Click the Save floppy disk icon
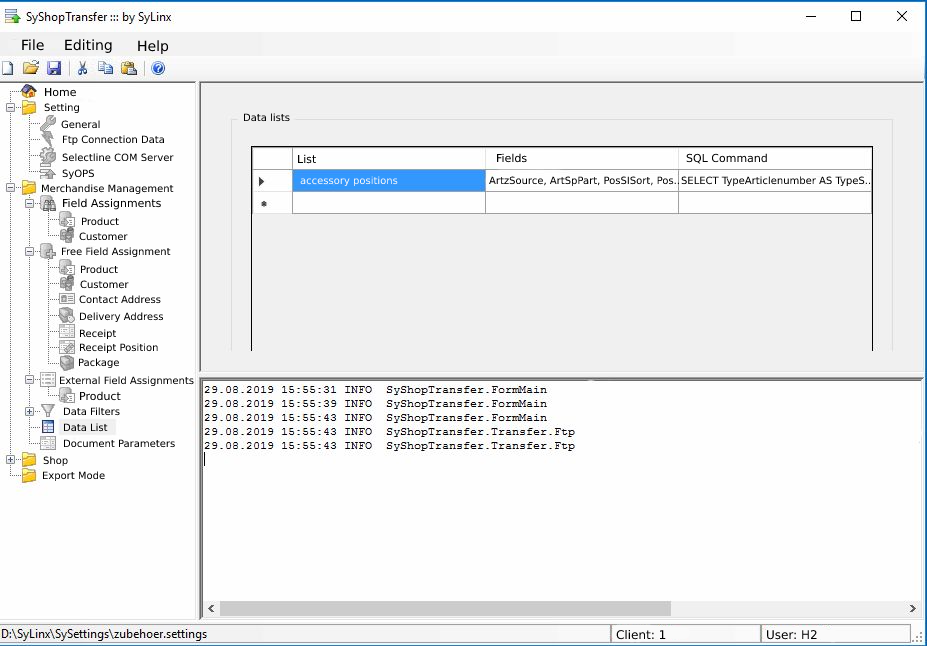Image resolution: width=932 pixels, height=646 pixels. click(54, 68)
